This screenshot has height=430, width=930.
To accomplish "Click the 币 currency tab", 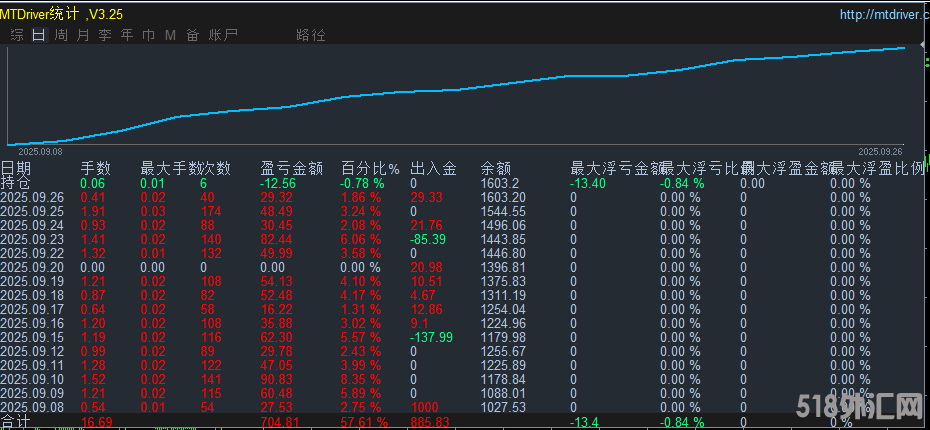I will tap(148, 35).
